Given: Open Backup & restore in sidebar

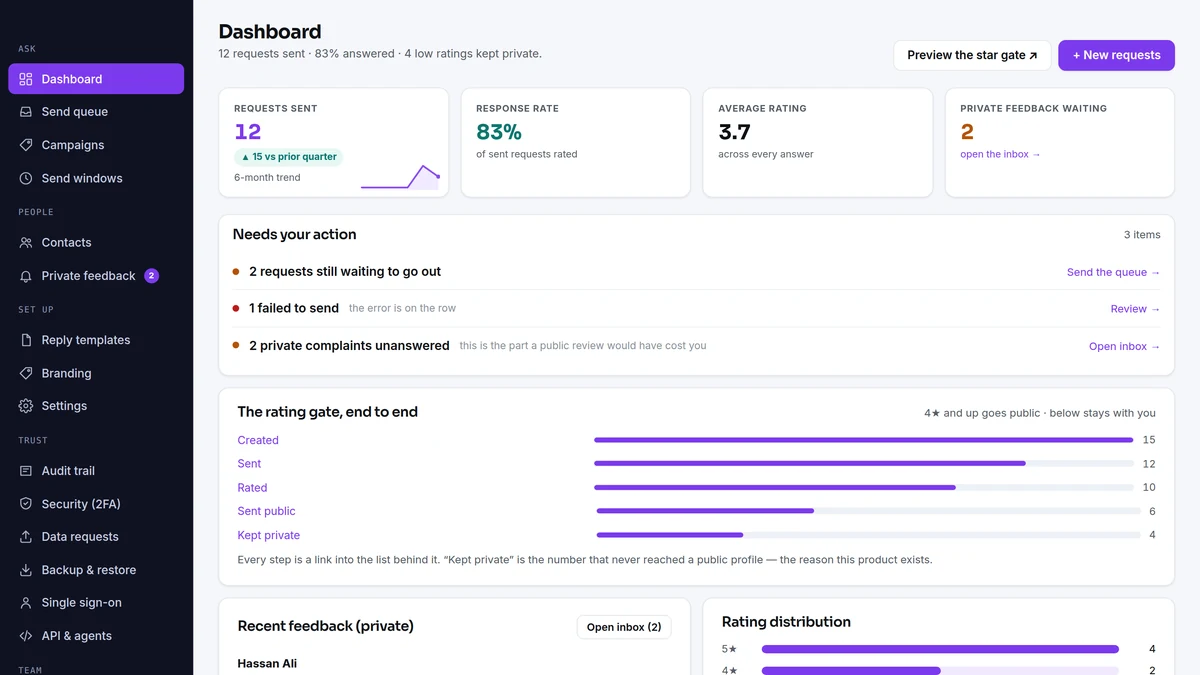Looking at the screenshot, I should [96, 570].
